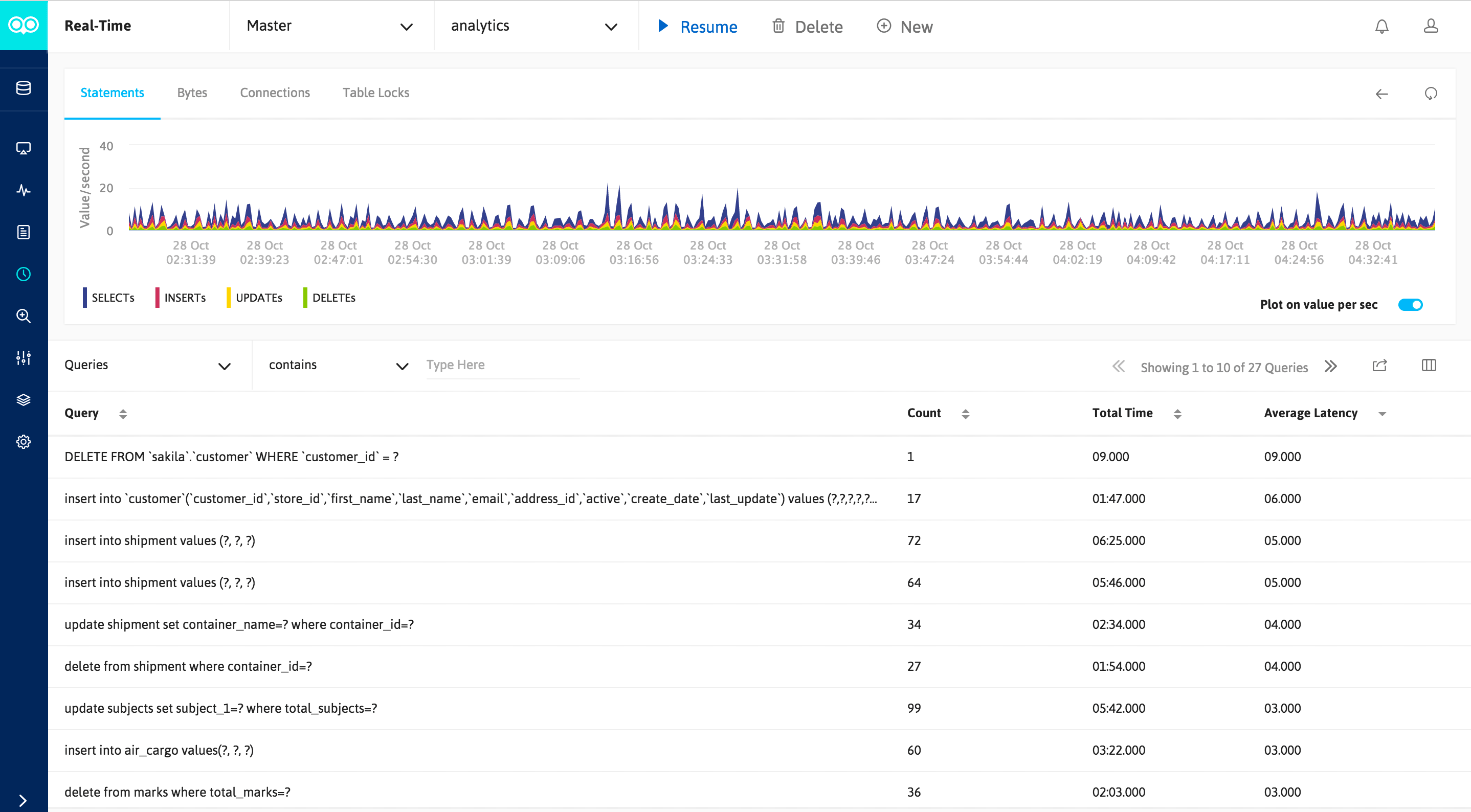Click the database icon in sidebar
The image size is (1471, 812).
click(x=24, y=88)
